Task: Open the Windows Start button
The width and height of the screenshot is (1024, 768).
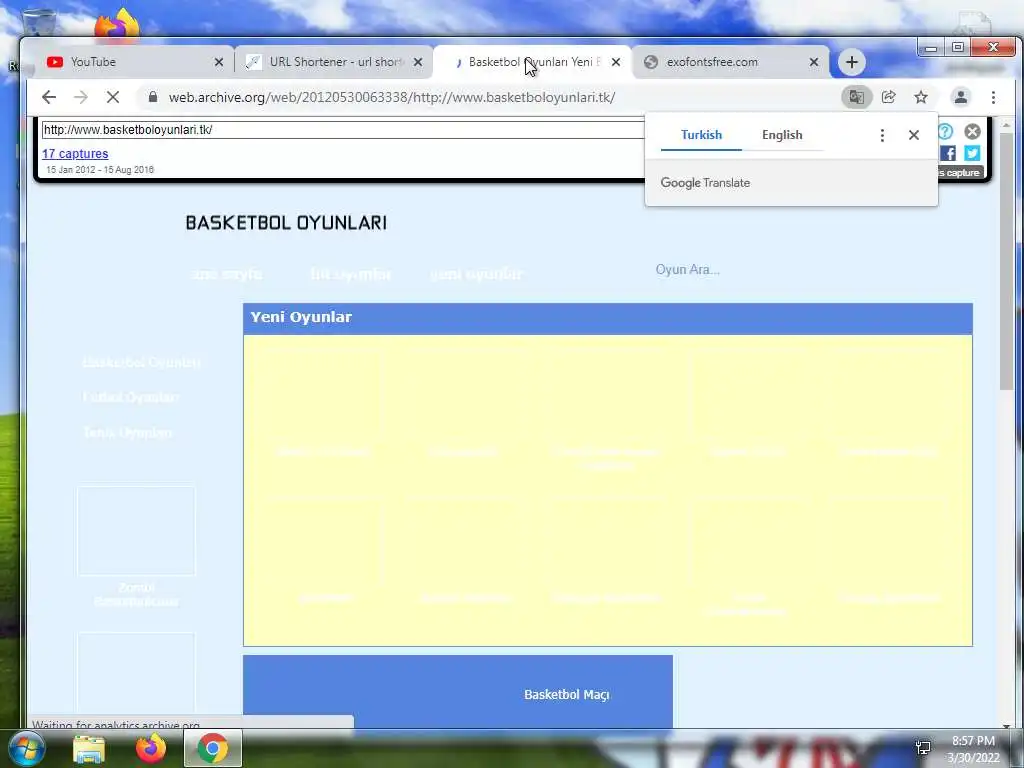Action: point(27,748)
